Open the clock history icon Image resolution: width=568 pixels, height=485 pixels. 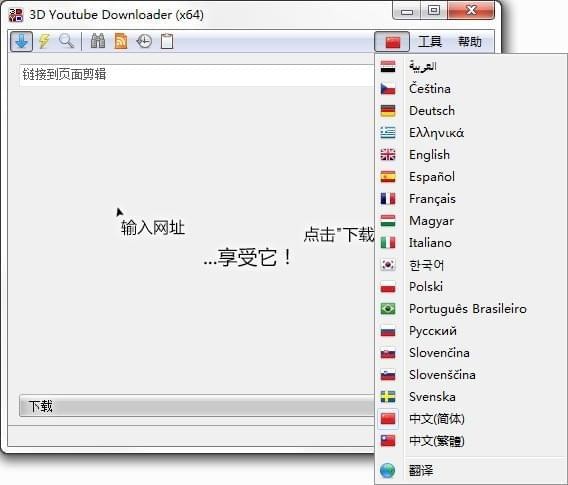tap(144, 41)
